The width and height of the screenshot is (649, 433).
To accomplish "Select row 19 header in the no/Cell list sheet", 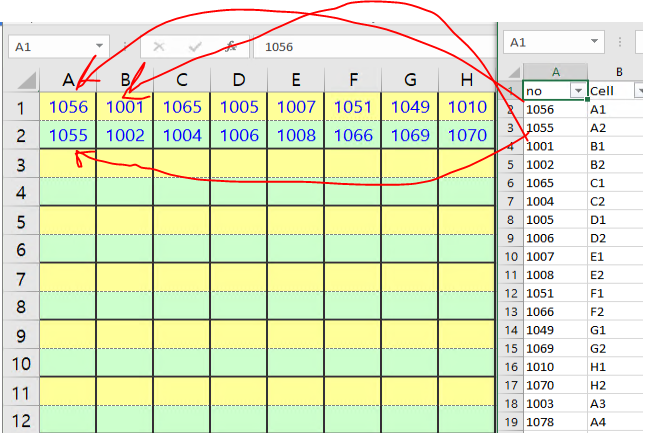I will (x=511, y=422).
